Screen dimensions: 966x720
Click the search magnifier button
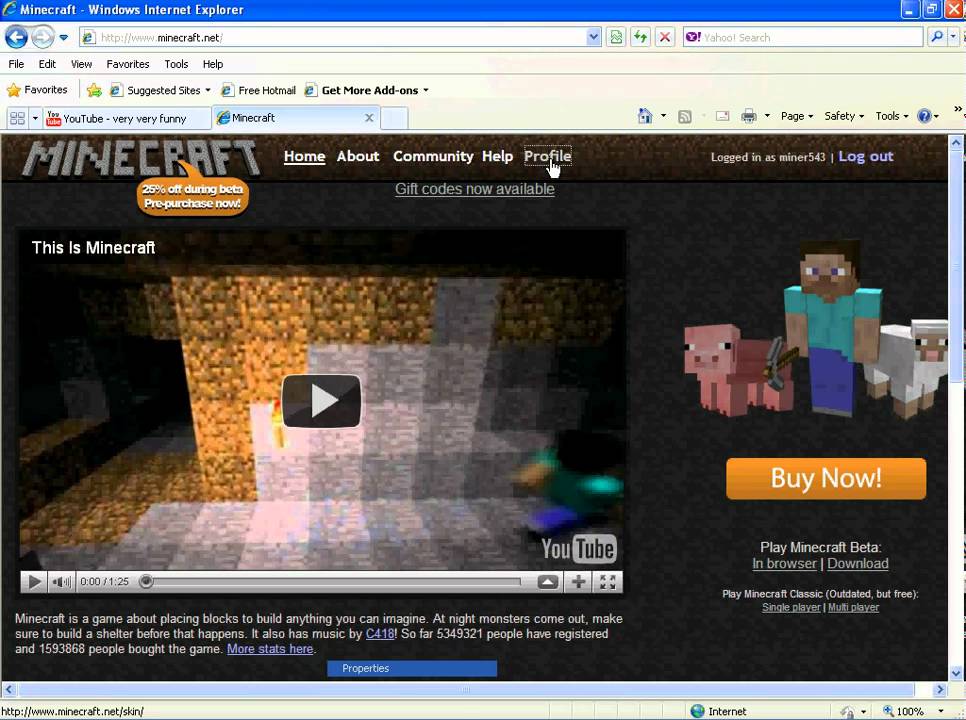coord(936,38)
